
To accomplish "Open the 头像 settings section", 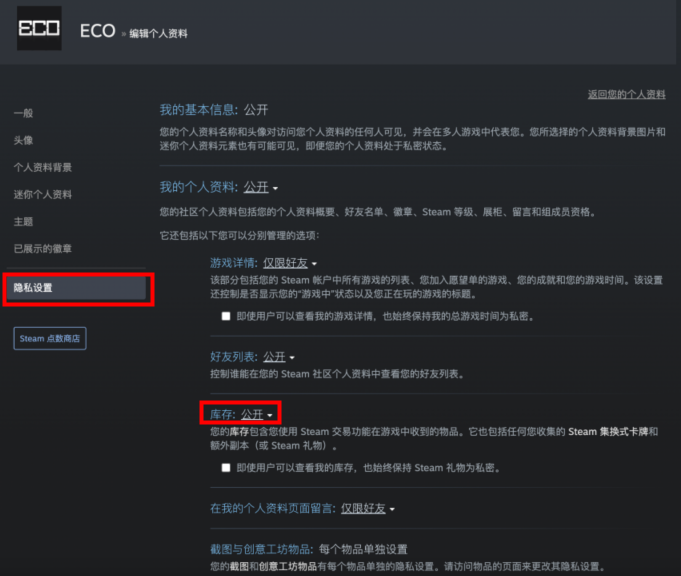I will pos(23,140).
